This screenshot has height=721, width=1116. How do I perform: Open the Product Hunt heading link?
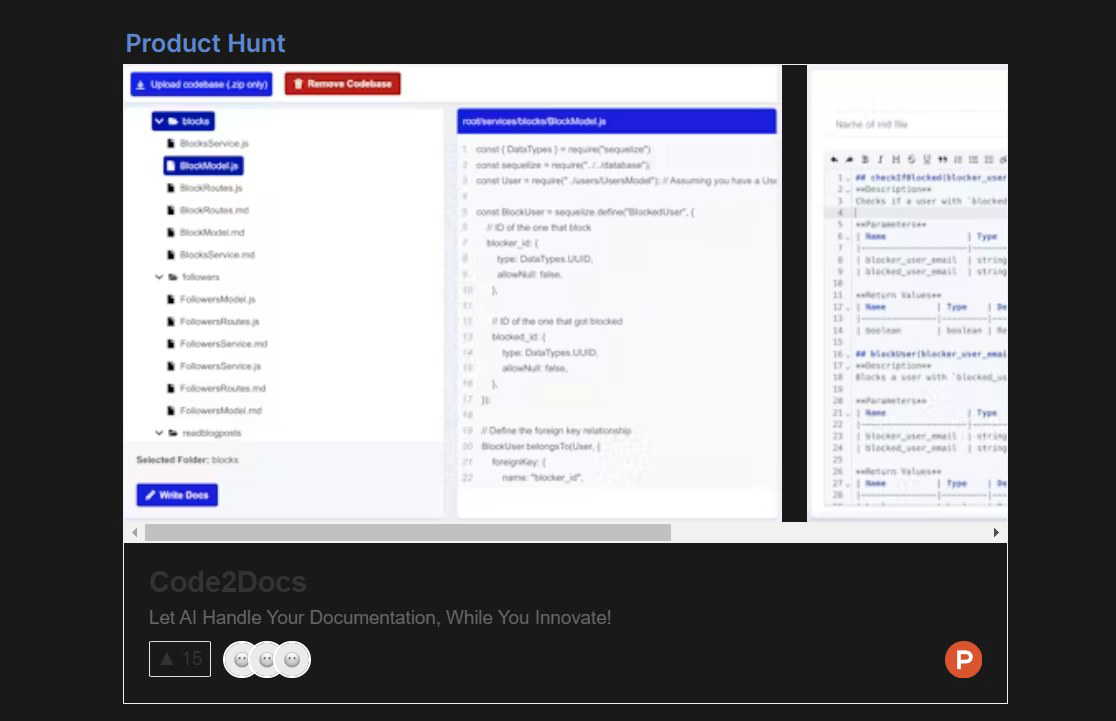pos(205,43)
